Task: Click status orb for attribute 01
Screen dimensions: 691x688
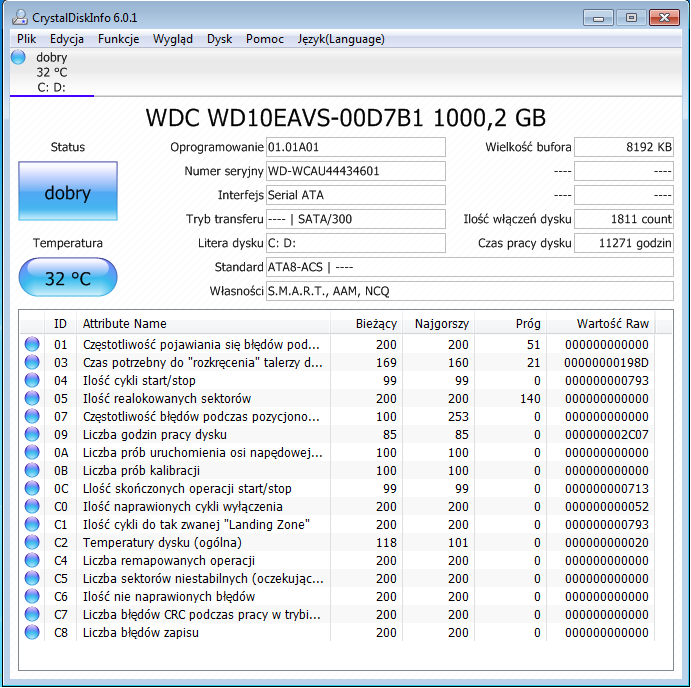Action: point(32,344)
